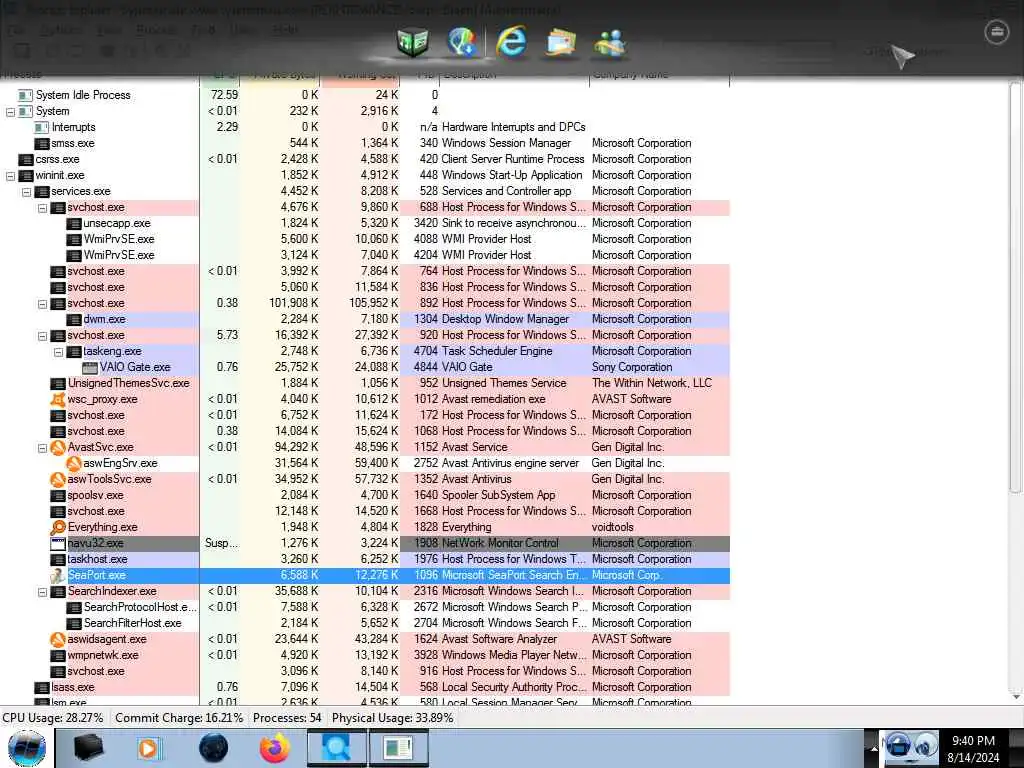
Task: Show hidden tray icons arrow
Action: click(873, 748)
